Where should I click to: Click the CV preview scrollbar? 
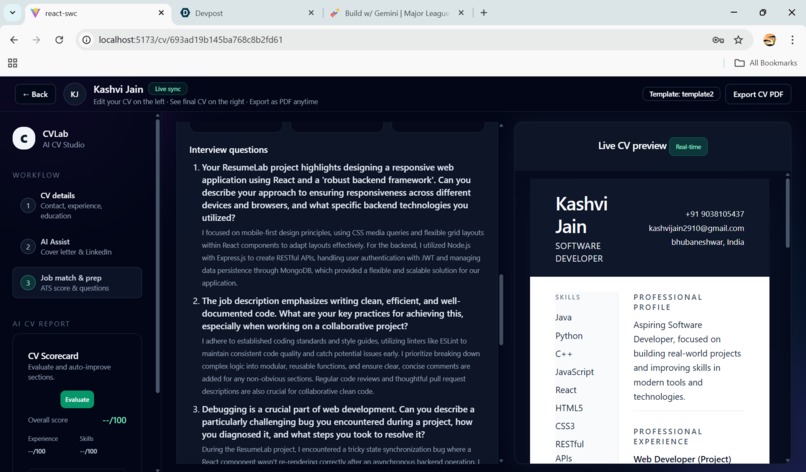point(787,213)
